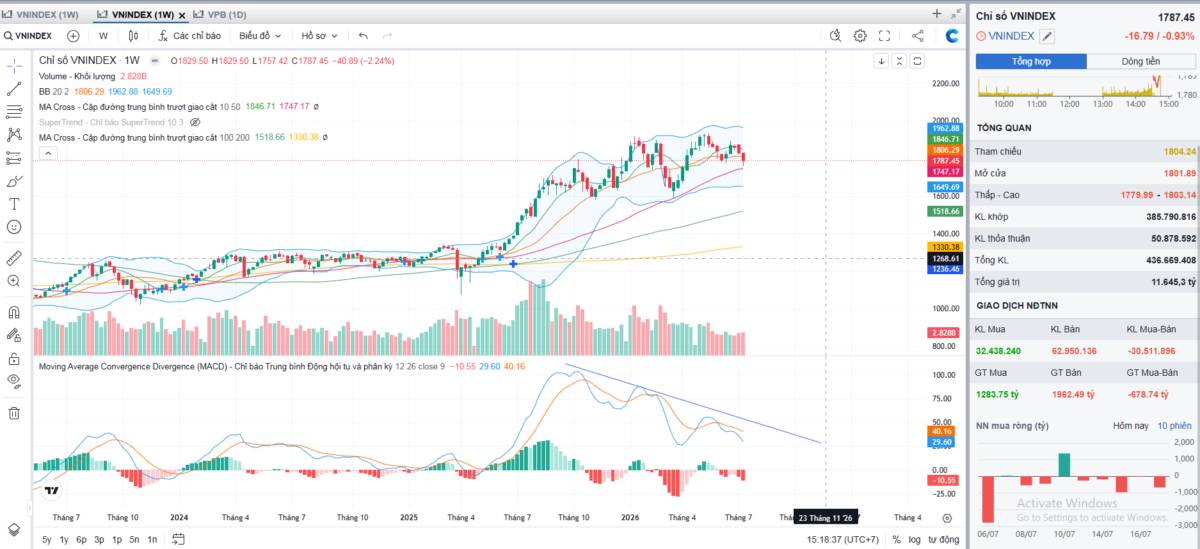Set chart range to 1y

coord(64,539)
